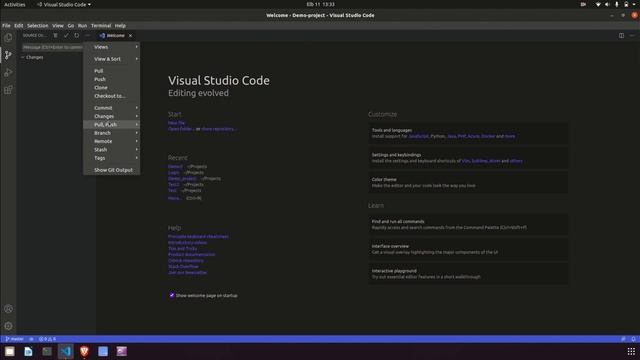640x360 pixels.
Task: Launch the Brave browser from dock
Action: 84,351
